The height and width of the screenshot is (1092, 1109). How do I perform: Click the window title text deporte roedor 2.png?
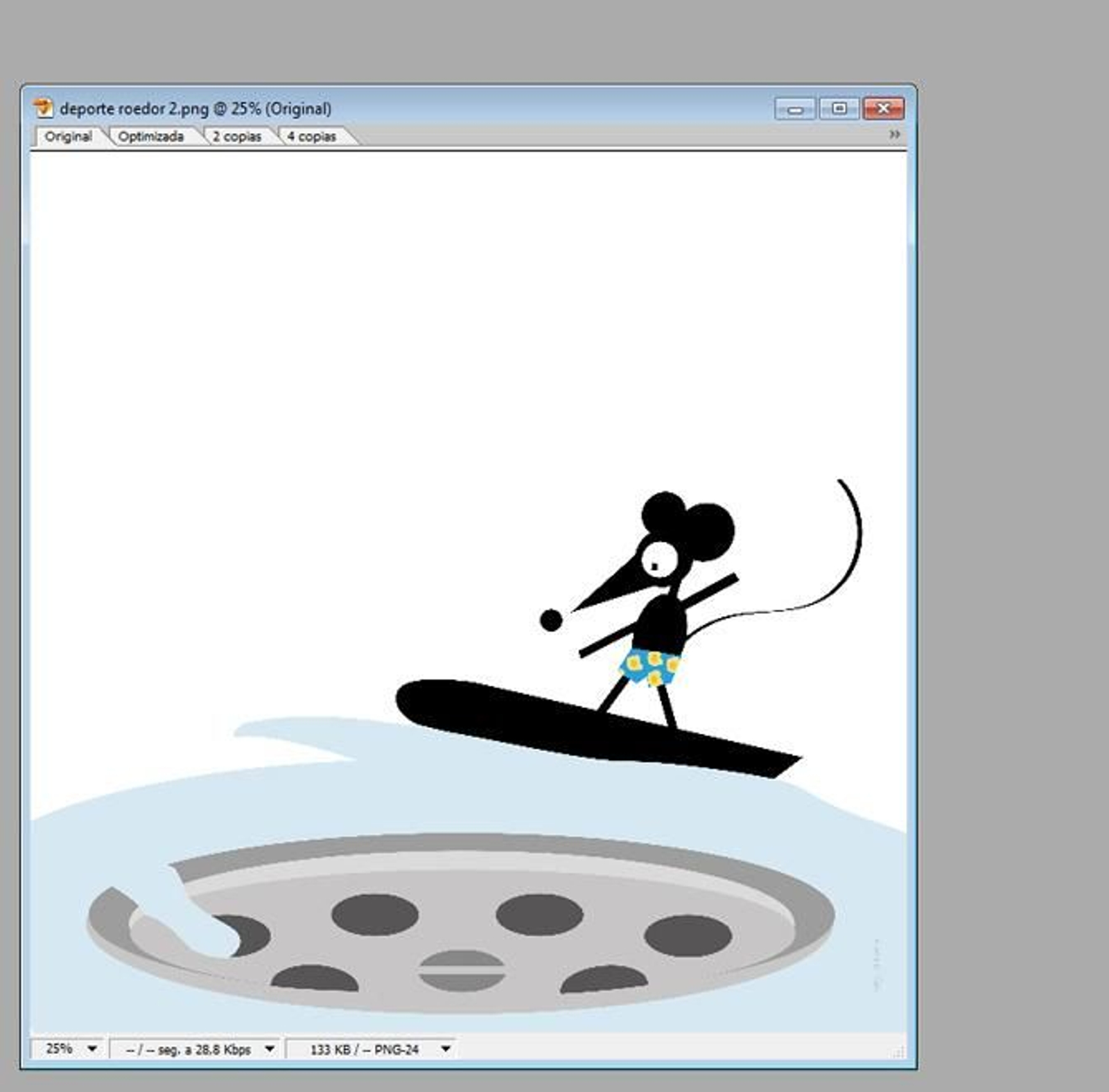point(195,109)
